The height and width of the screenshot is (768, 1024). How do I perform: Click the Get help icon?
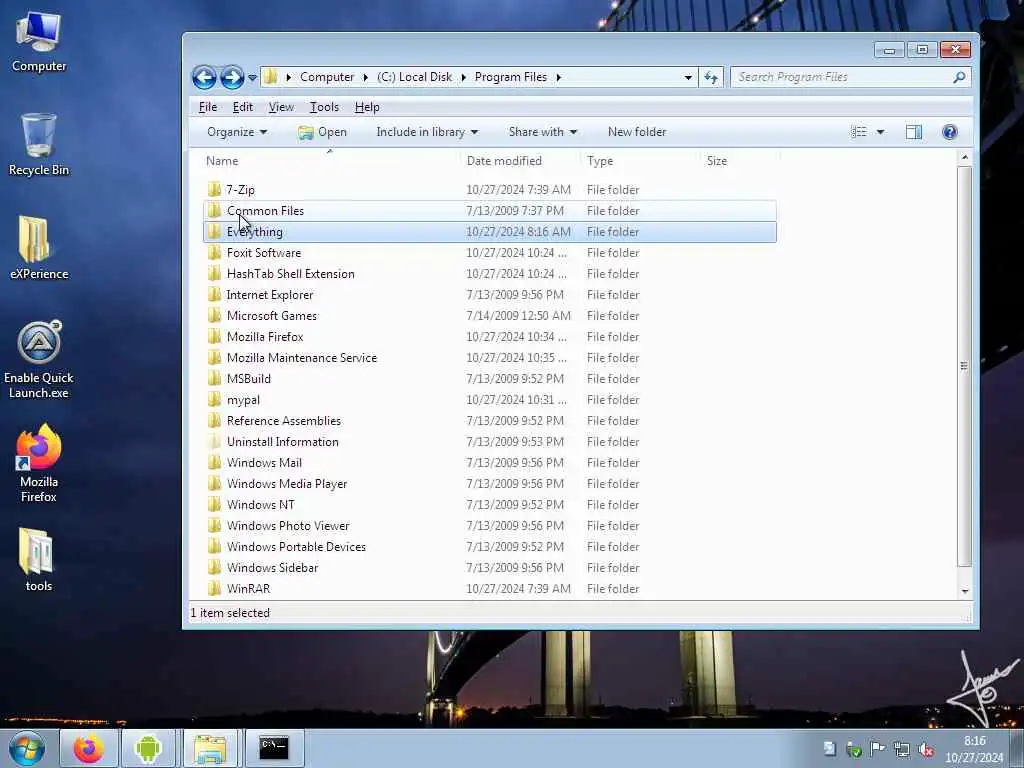click(950, 132)
